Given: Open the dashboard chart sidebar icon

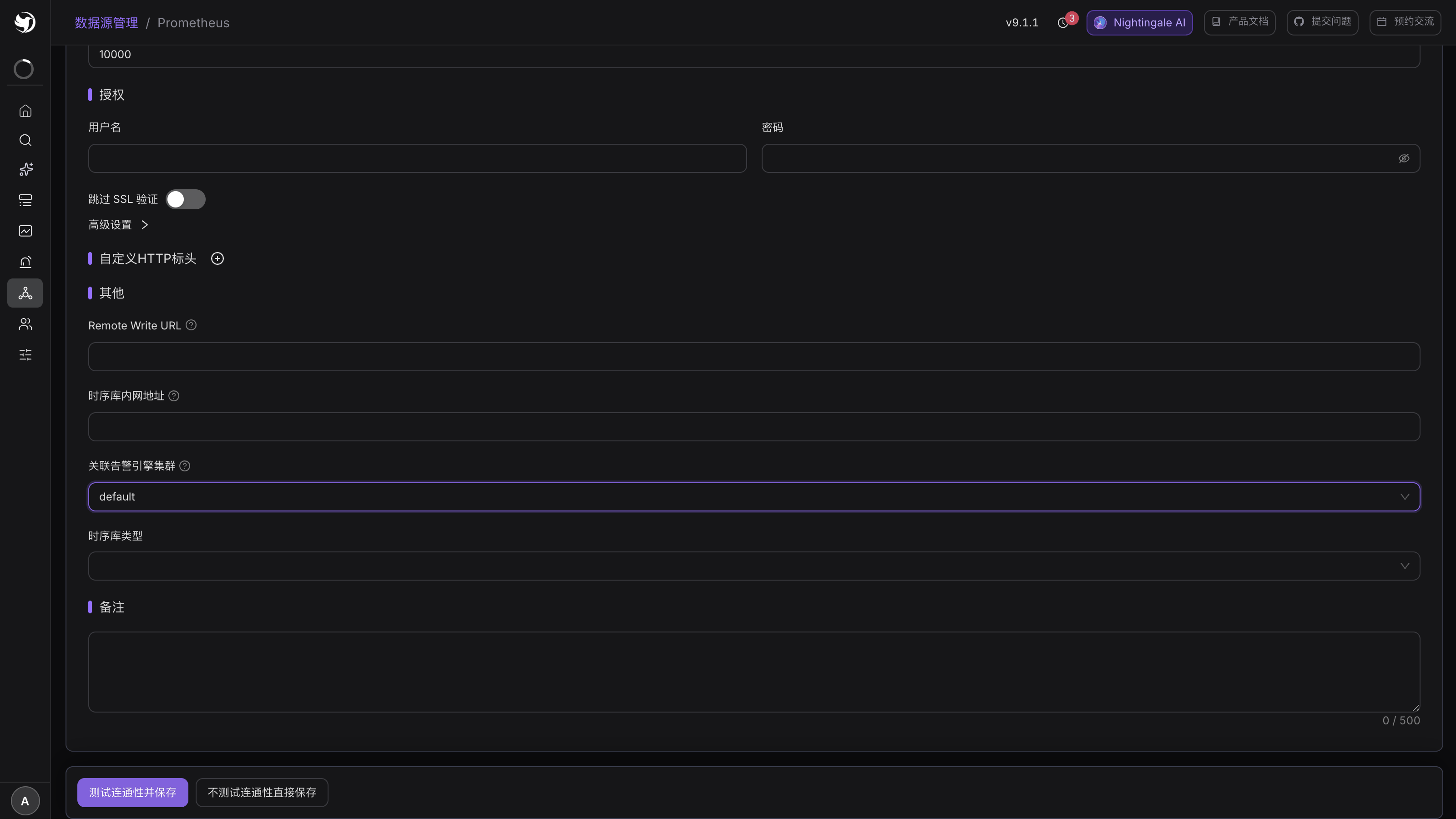Looking at the screenshot, I should pos(25,231).
